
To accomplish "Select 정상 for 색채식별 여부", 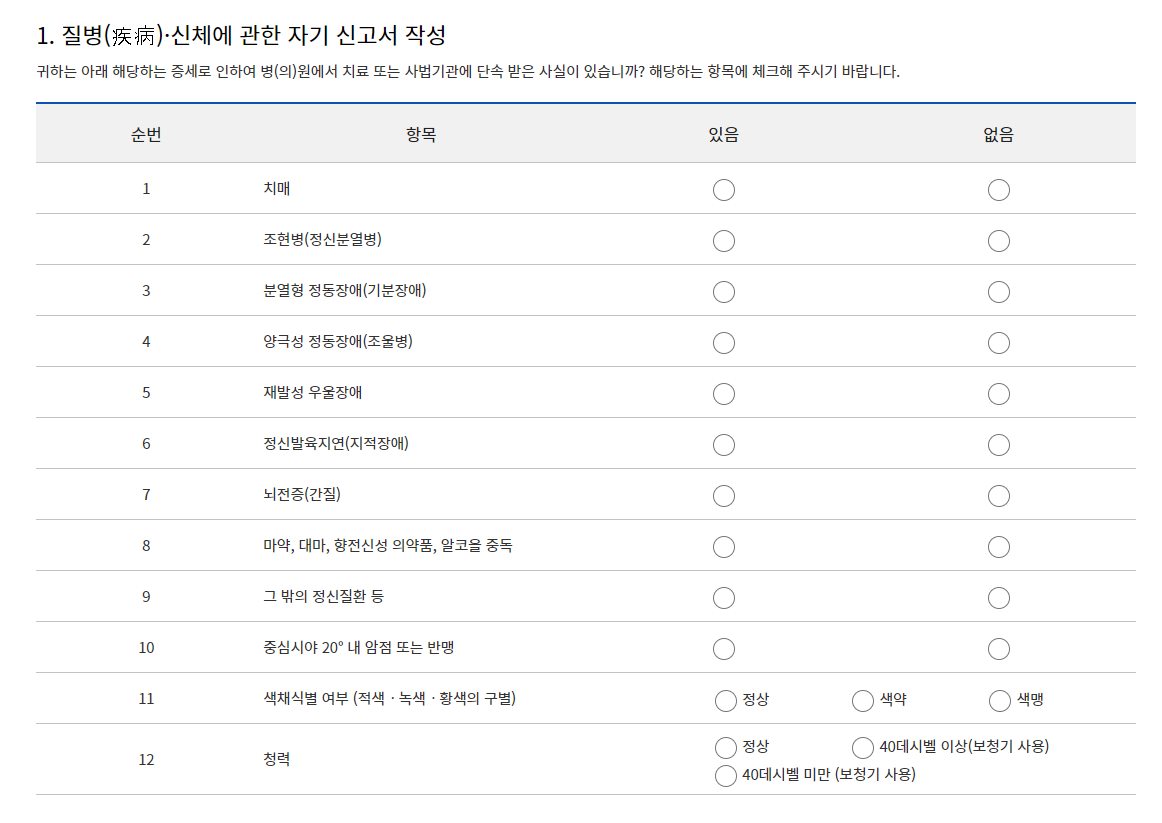I will 724,700.
